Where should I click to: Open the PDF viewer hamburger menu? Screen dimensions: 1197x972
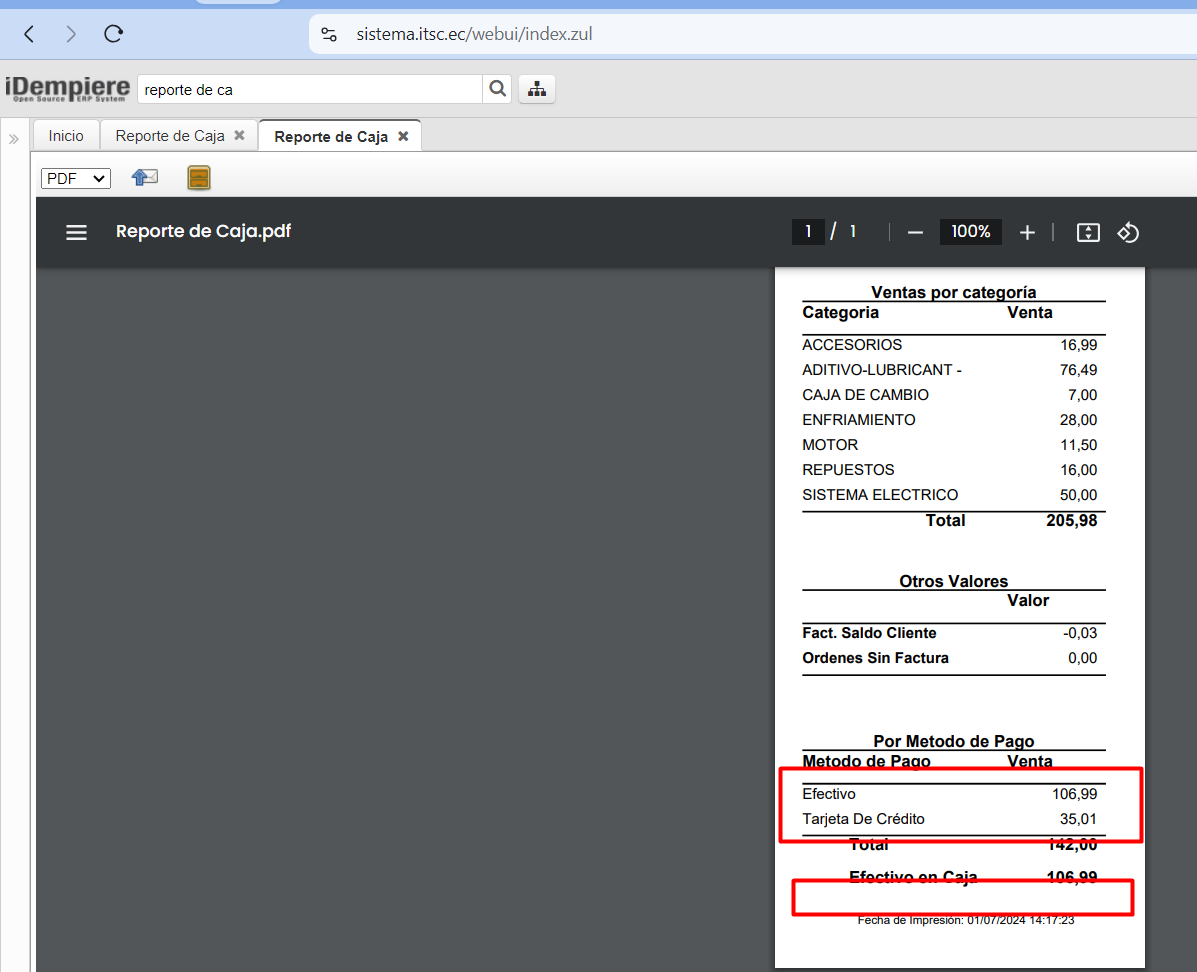(x=77, y=232)
